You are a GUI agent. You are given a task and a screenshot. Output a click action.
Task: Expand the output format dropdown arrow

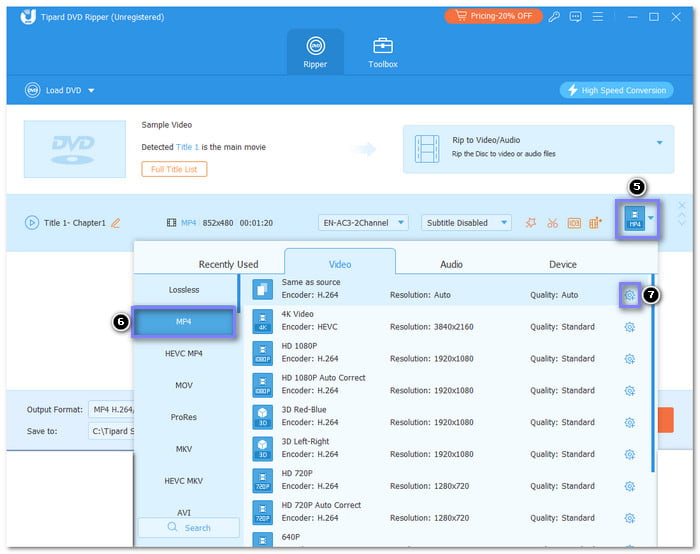pyautogui.click(x=651, y=218)
